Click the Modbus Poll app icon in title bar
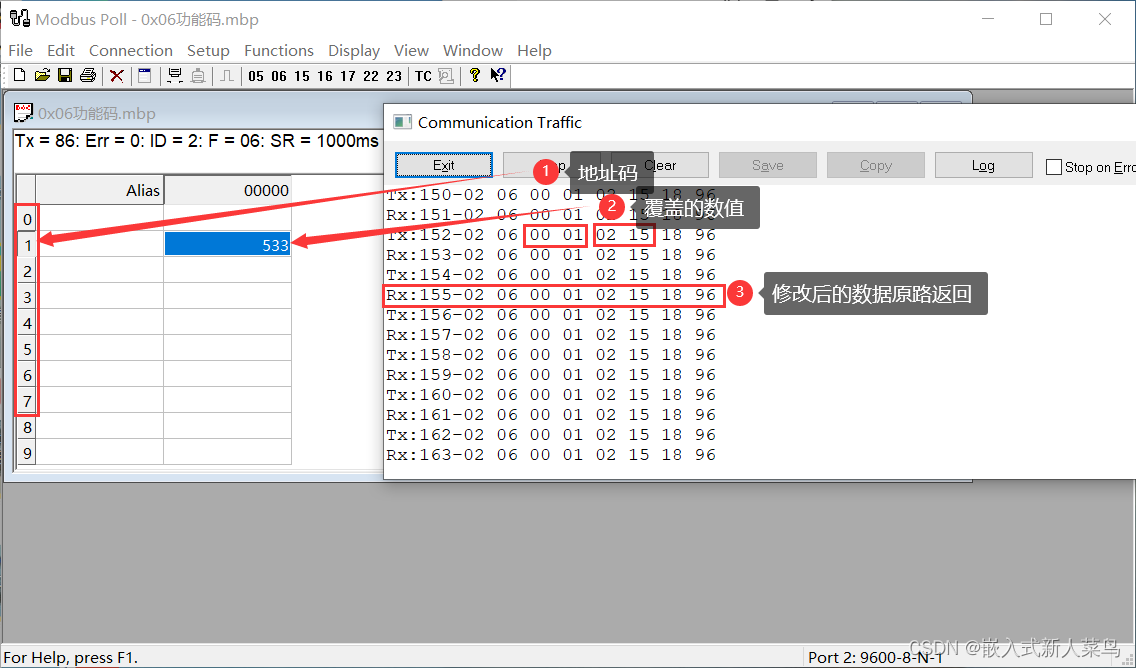Screen dimensions: 1136x668 (x=20, y=18)
